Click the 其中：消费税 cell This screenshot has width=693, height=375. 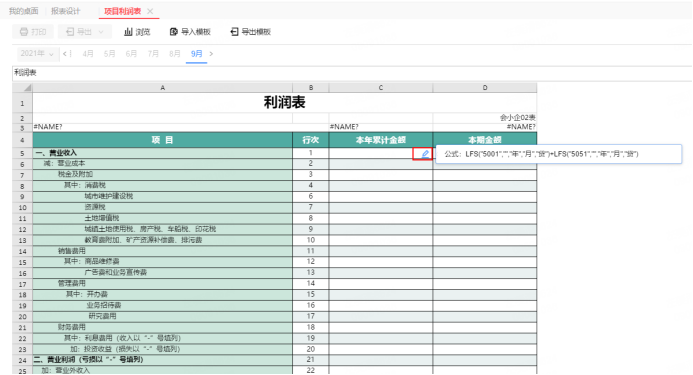click(163, 186)
